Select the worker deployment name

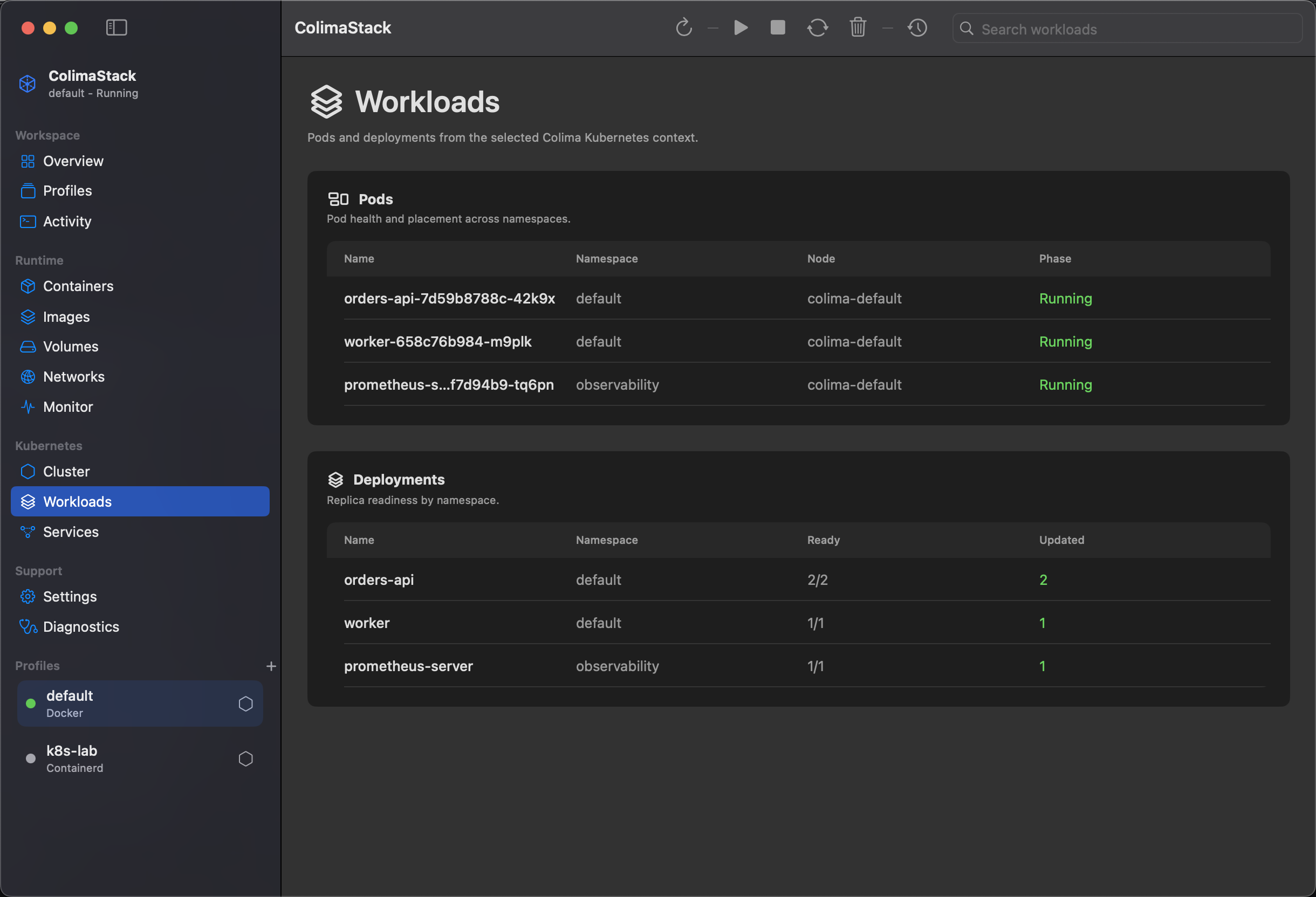tap(367, 623)
